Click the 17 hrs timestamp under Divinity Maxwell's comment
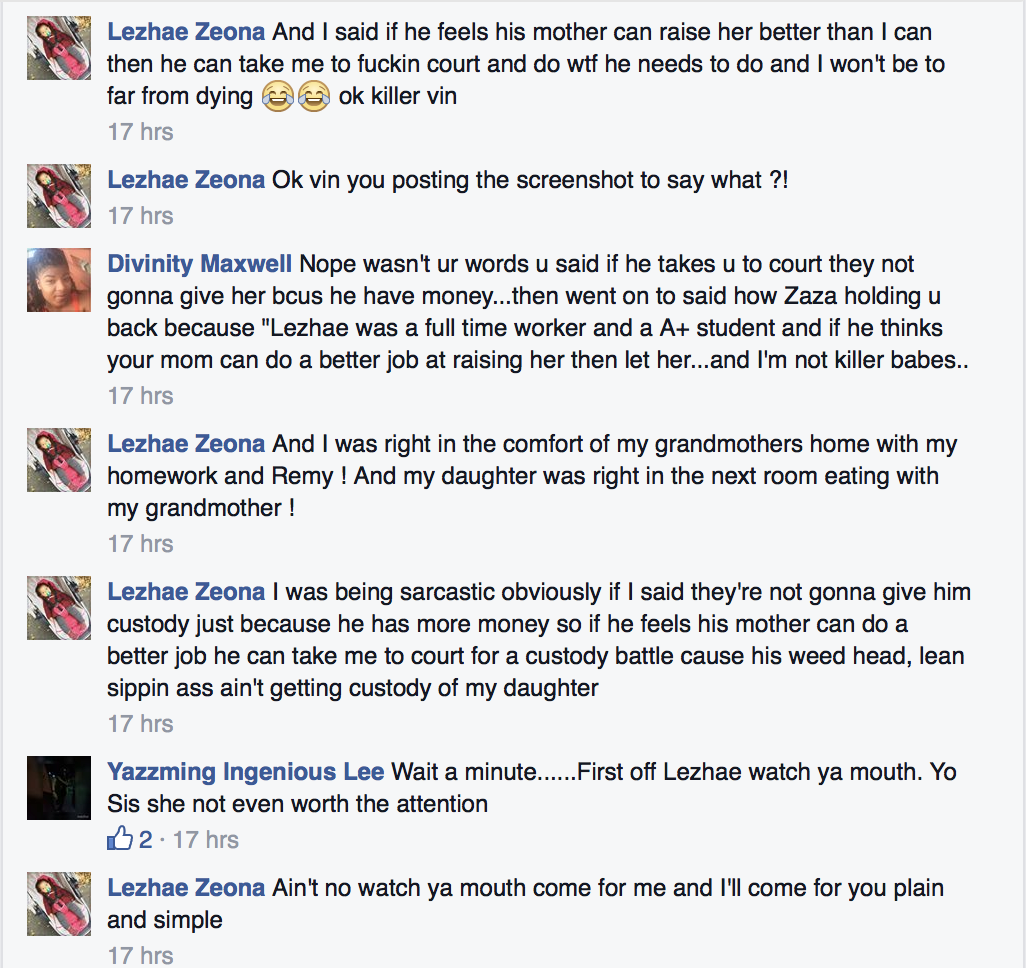The height and width of the screenshot is (968, 1026). (x=140, y=395)
